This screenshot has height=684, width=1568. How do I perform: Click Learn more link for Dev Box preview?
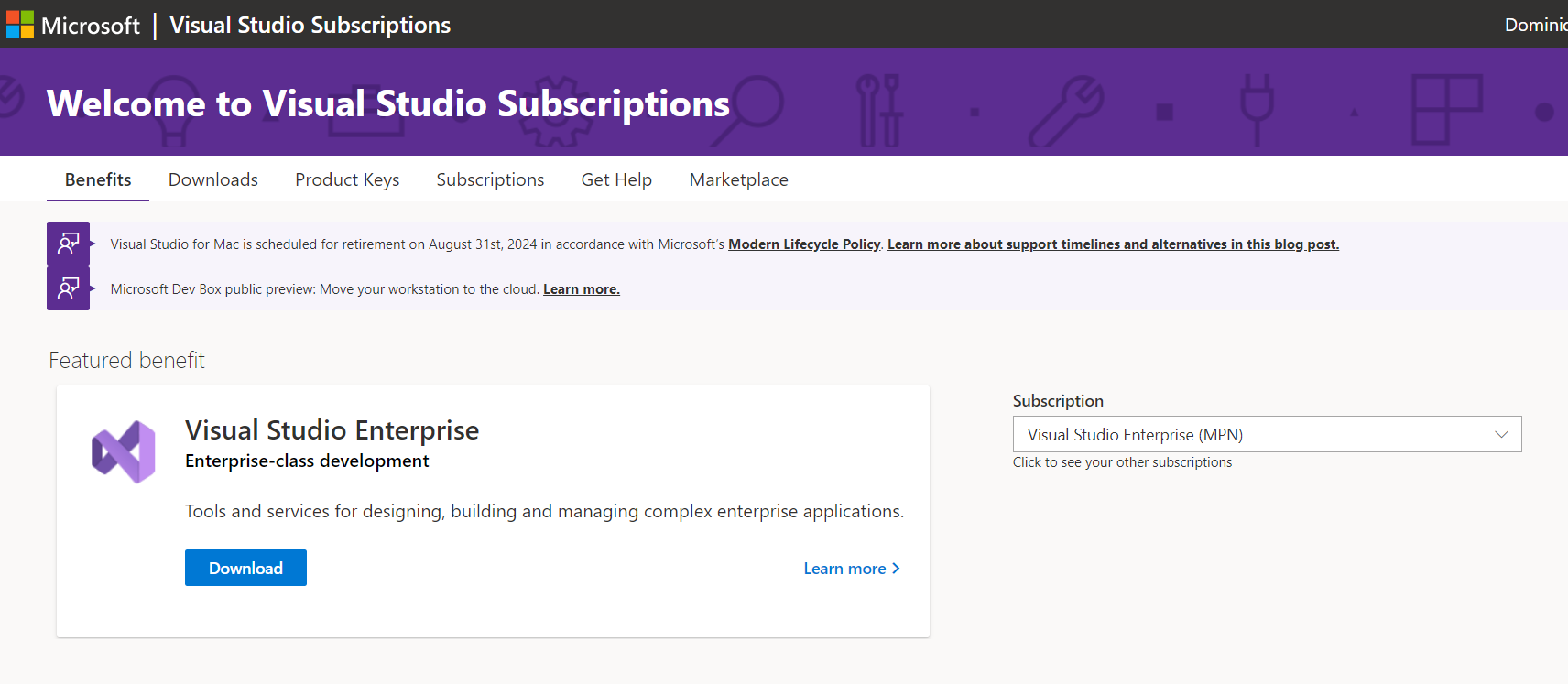[x=582, y=289]
